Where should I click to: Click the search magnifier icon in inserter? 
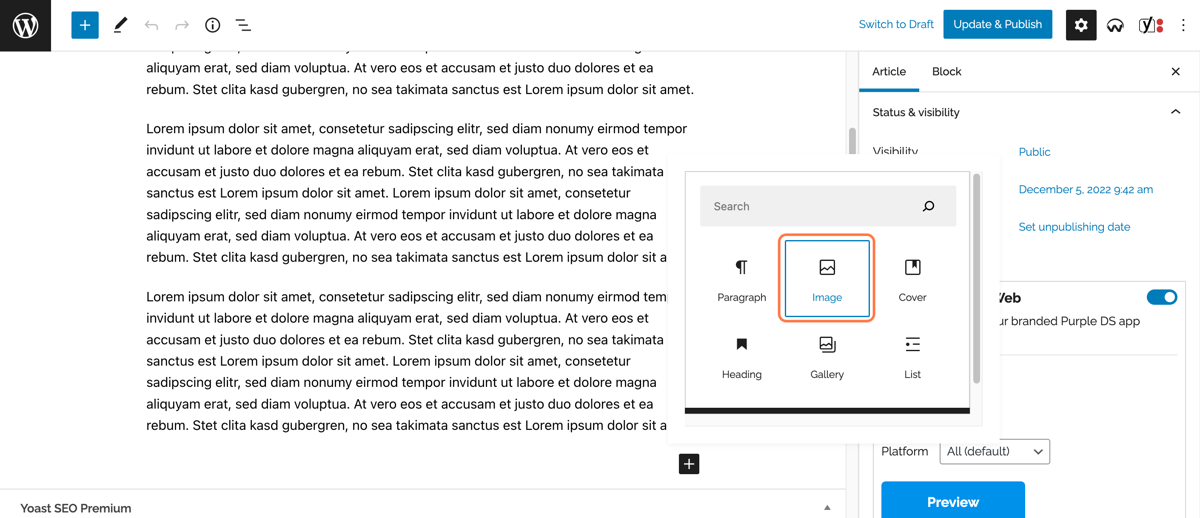pos(928,206)
